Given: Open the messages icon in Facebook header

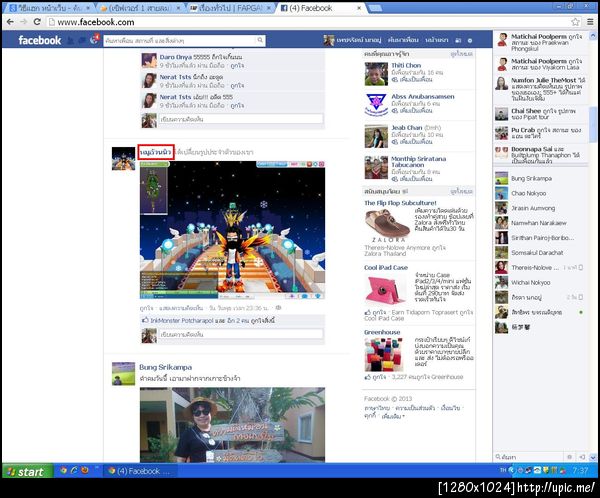Looking at the screenshot, I should pos(82,40).
